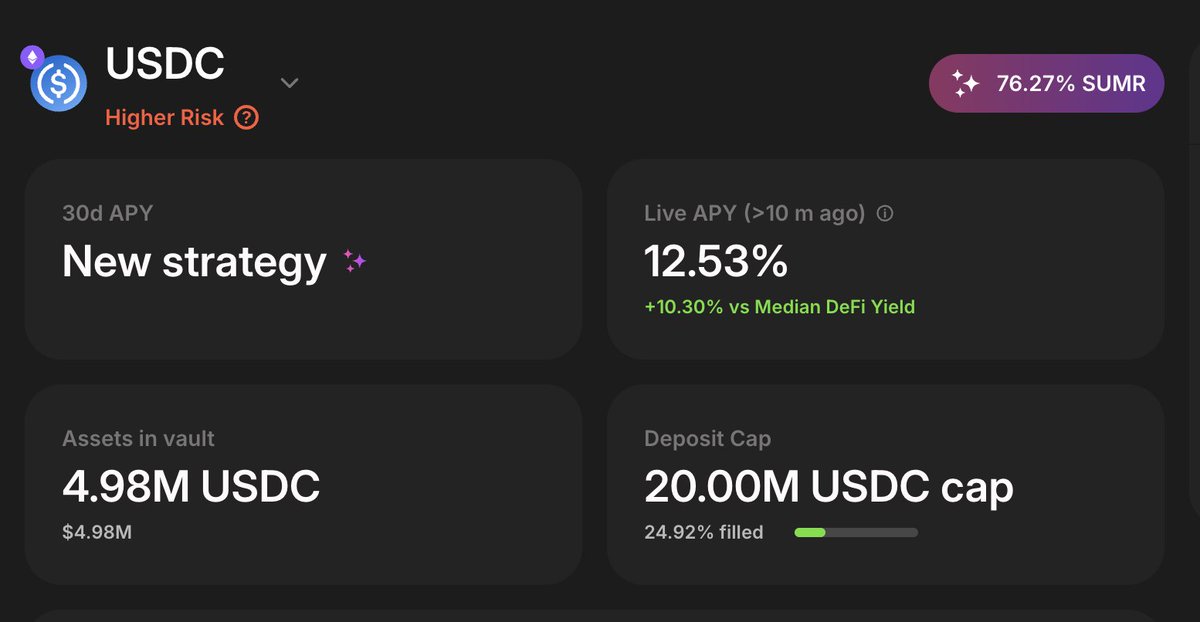The width and height of the screenshot is (1200, 622).
Task: Open the 76.27% SUMR rewards button
Action: pos(1047,83)
